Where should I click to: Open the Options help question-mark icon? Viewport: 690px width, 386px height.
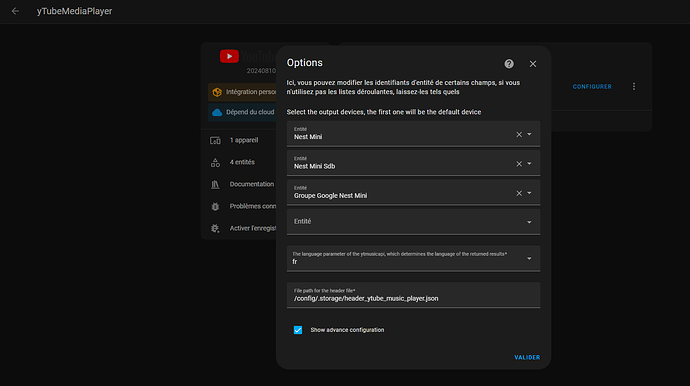(509, 64)
